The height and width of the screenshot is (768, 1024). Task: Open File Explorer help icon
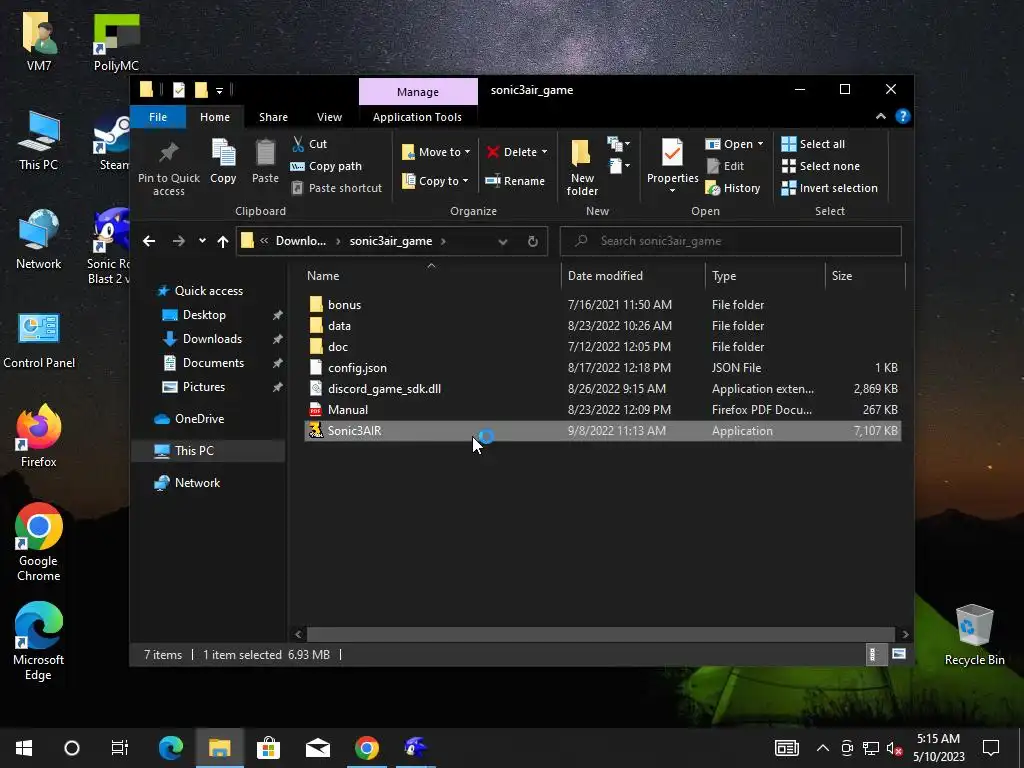[903, 116]
